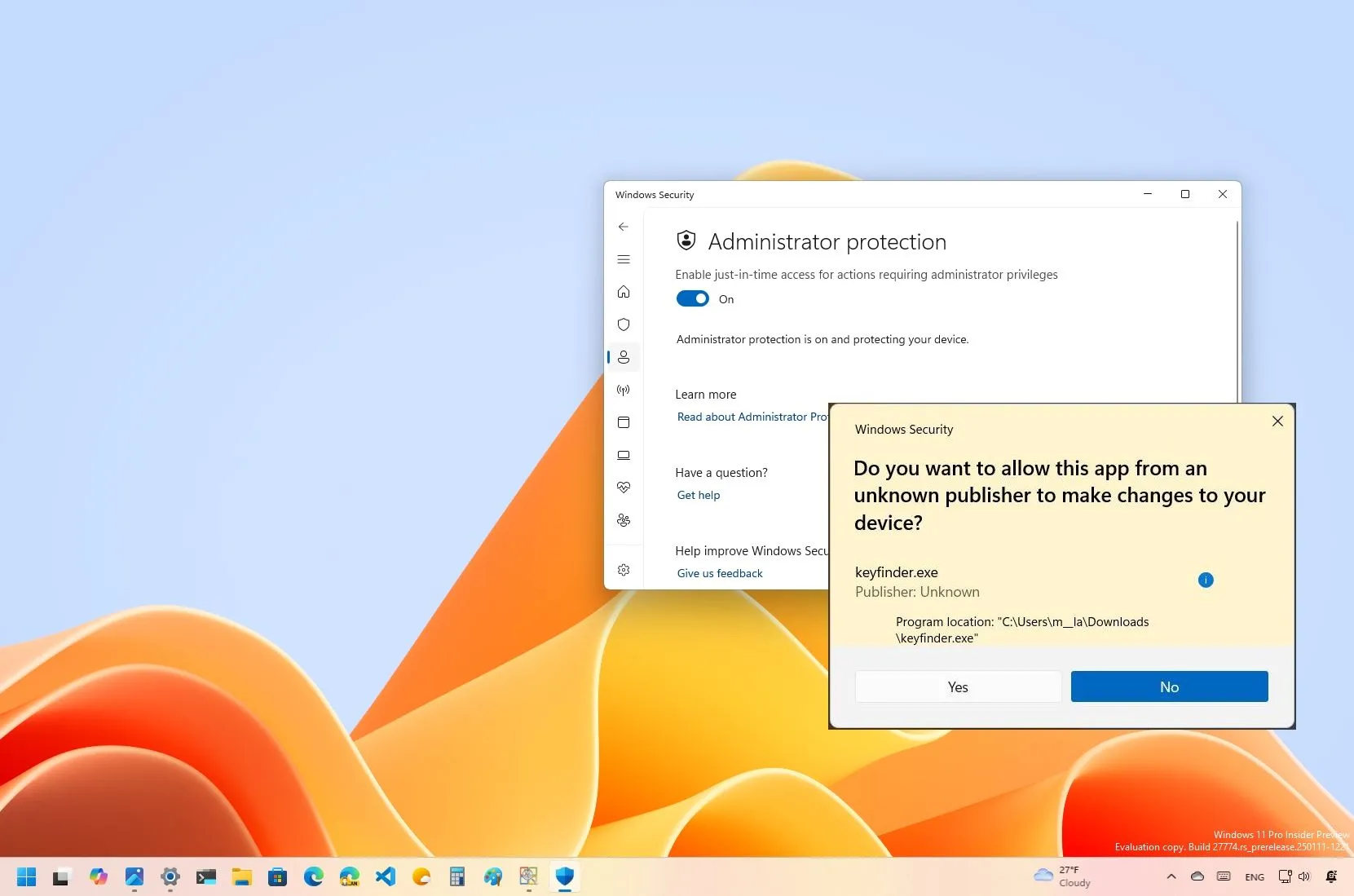Go to Home in Windows Security sidebar
Viewport: 1354px width, 896px height.
624,292
